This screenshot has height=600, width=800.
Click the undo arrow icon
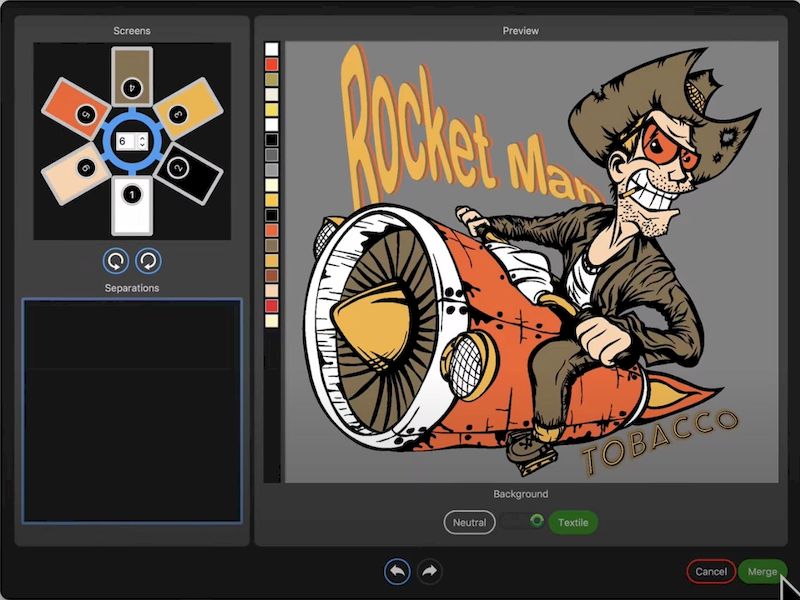[398, 571]
